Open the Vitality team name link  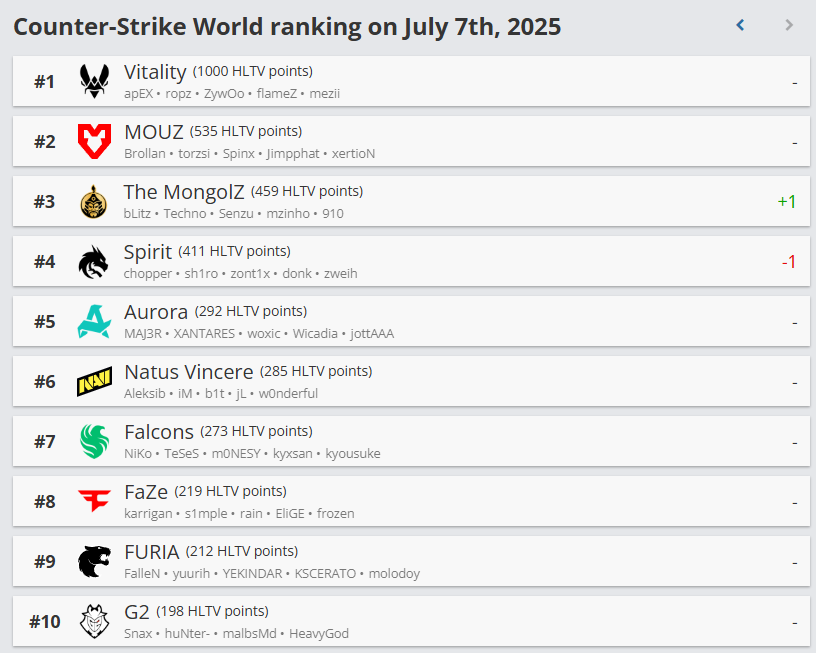155,72
